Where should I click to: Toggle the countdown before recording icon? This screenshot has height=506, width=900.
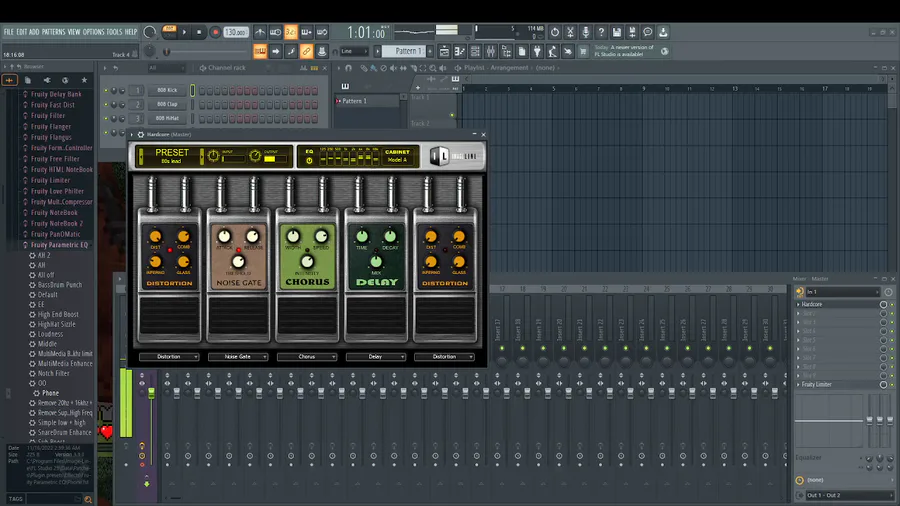tap(291, 32)
